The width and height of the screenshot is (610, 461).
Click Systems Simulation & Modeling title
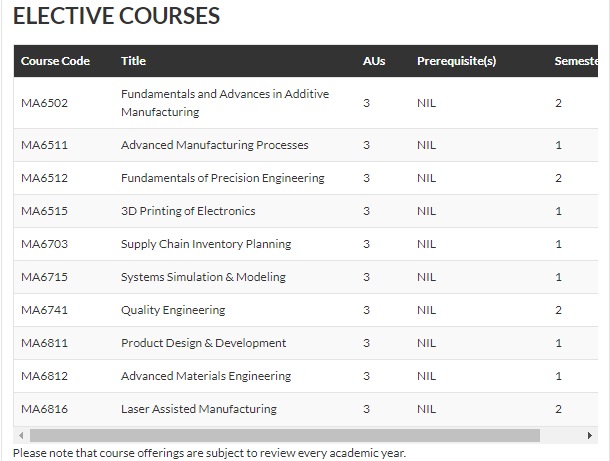click(x=203, y=277)
